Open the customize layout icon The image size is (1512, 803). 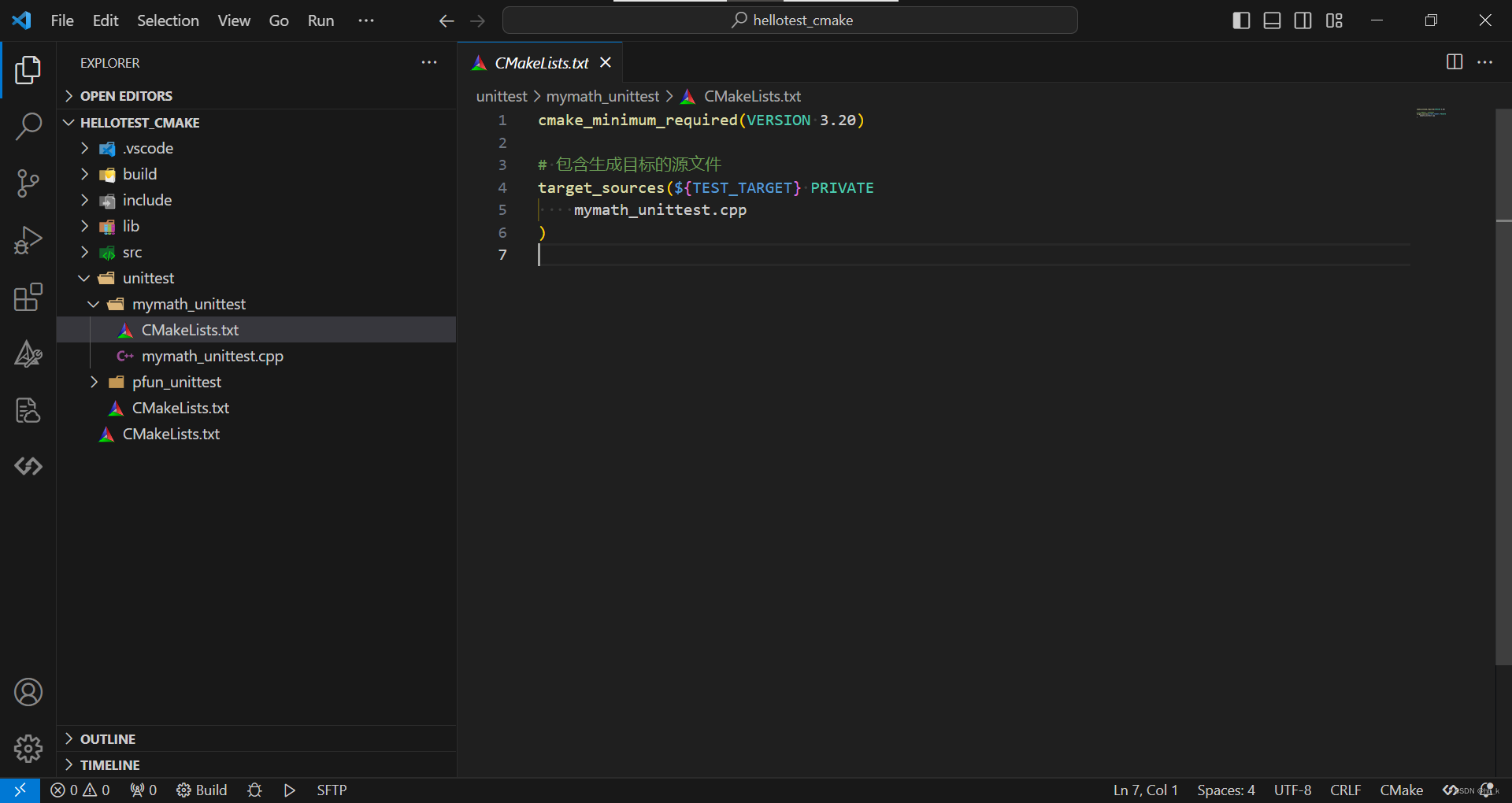click(1334, 20)
